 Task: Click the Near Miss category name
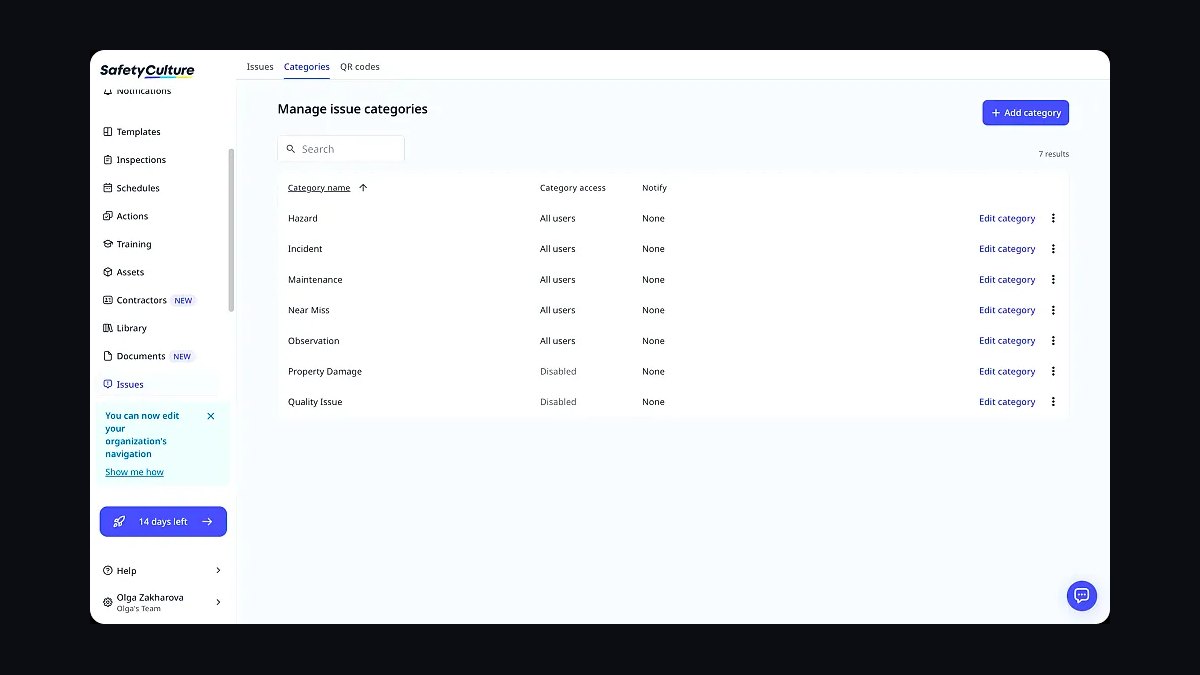[x=309, y=310]
